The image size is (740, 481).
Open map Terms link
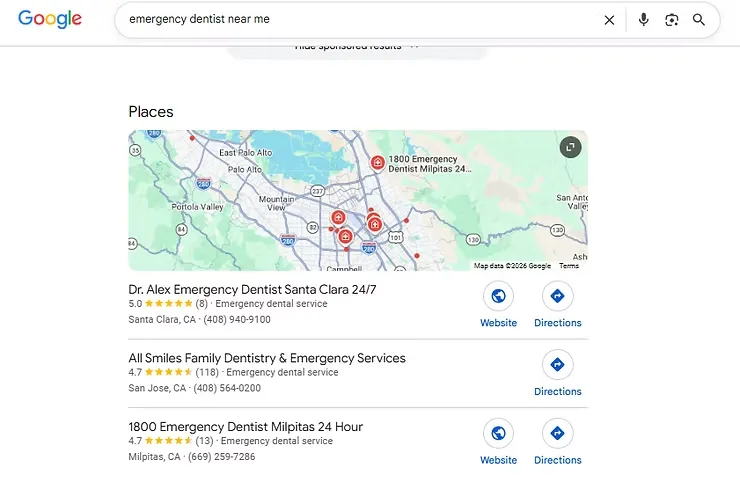point(569,266)
